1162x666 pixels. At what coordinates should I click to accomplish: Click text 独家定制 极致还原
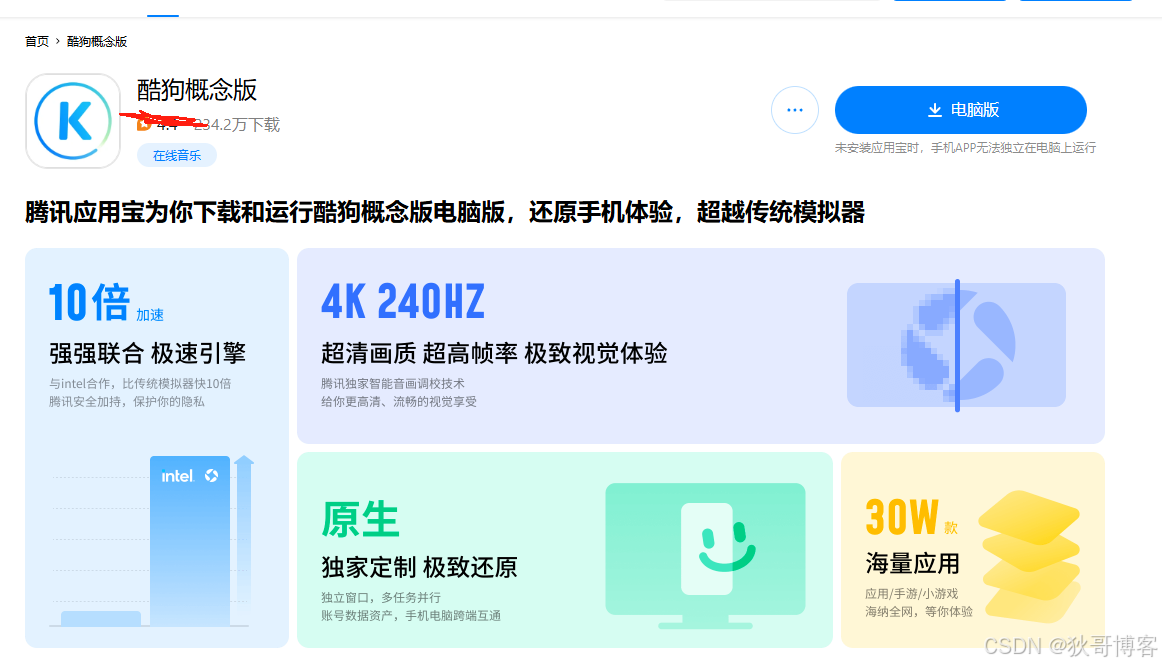(x=419, y=567)
